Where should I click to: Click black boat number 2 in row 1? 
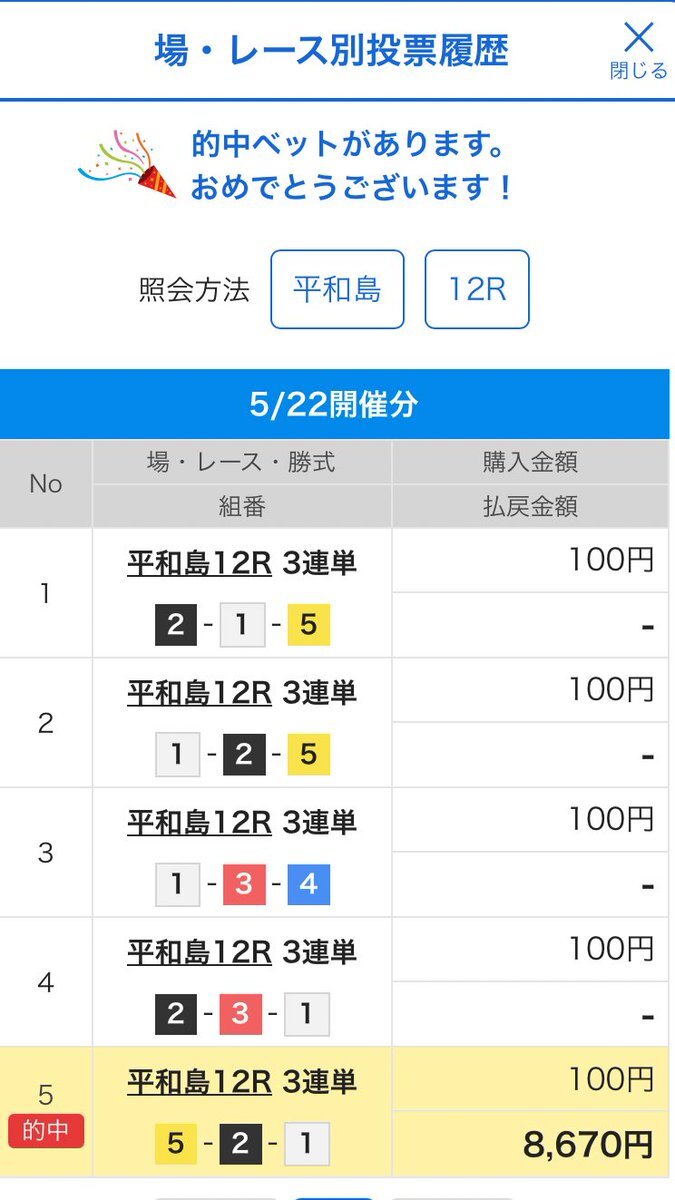pos(176,626)
